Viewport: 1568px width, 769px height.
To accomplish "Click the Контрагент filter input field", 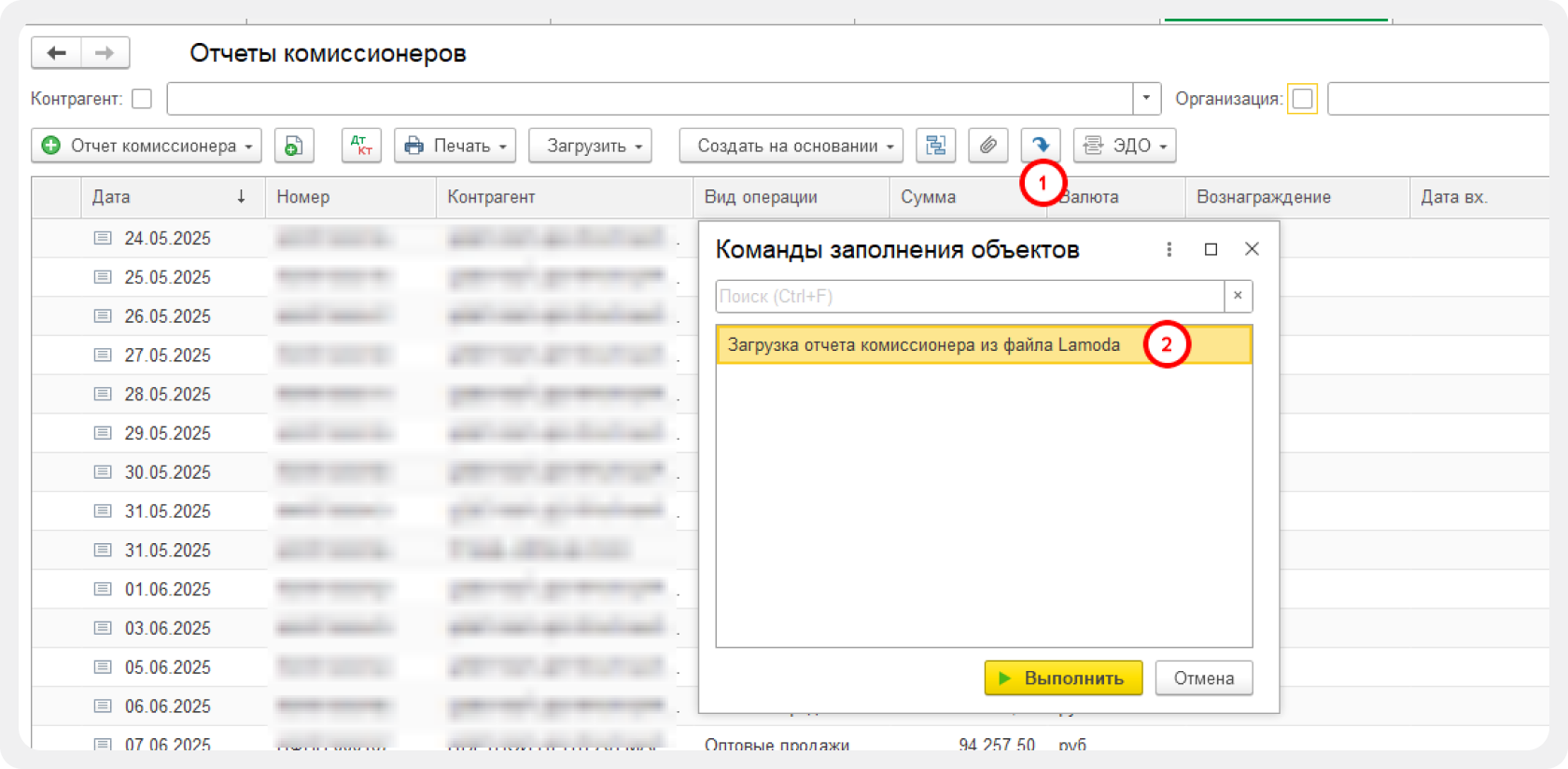I will point(650,99).
